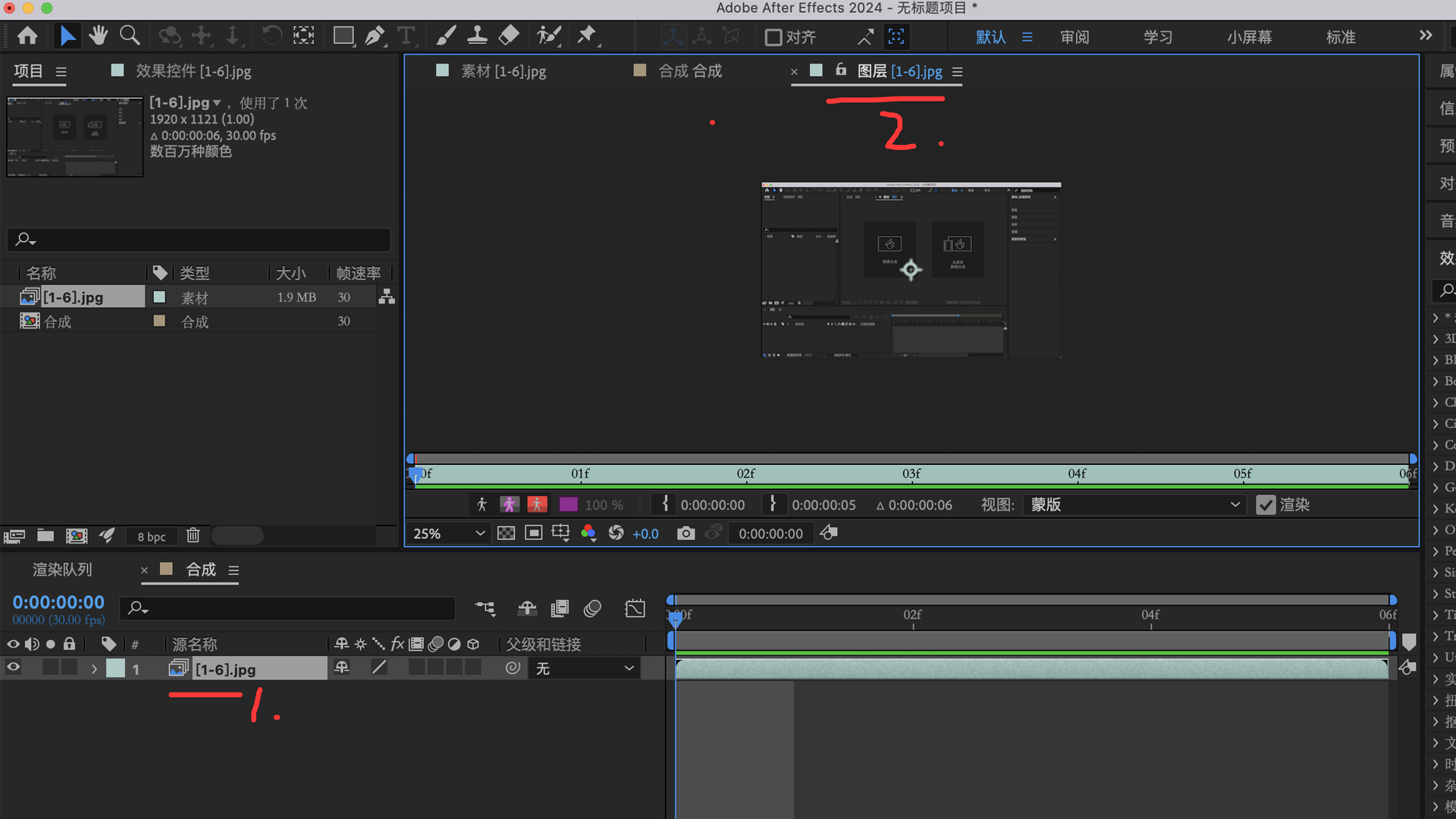
Task: Enable the 对齐 snapping checkbox
Action: 773,37
